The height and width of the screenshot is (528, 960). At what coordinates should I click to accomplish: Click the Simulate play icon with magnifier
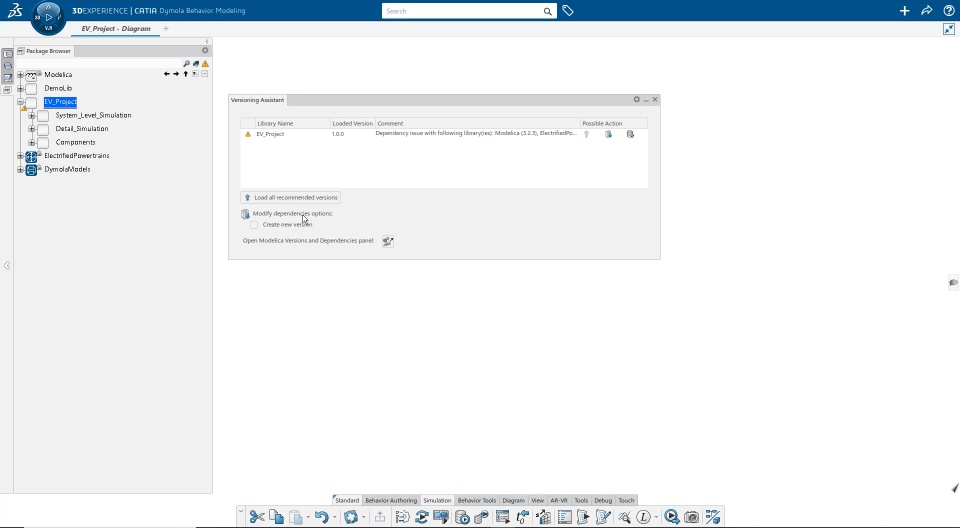(x=672, y=517)
